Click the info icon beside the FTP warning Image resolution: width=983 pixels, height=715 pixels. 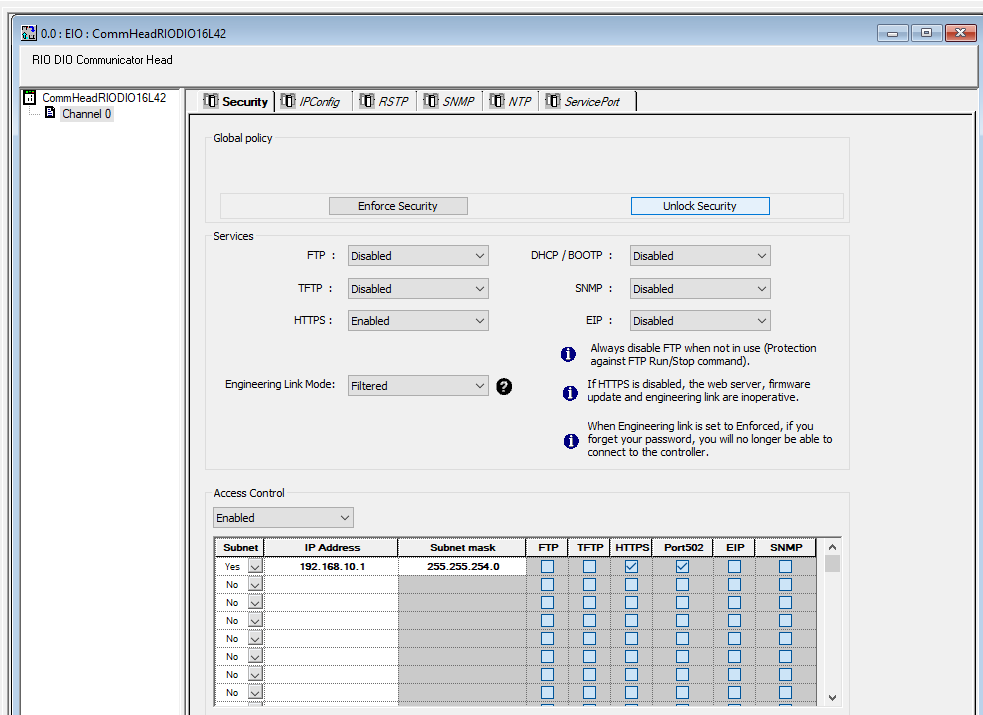tap(568, 354)
